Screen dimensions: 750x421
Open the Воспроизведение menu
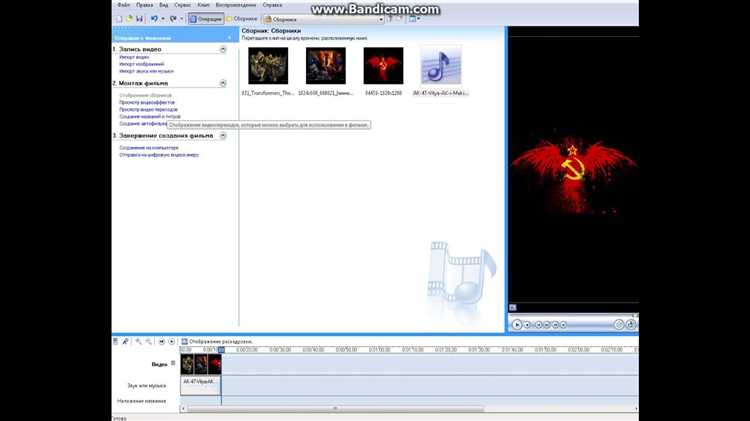tap(235, 5)
